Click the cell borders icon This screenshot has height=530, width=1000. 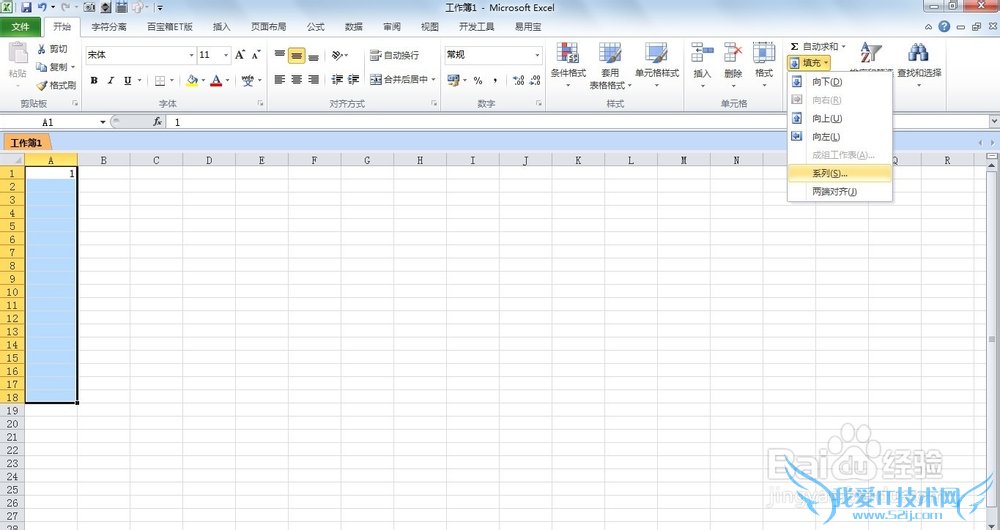tap(160, 80)
